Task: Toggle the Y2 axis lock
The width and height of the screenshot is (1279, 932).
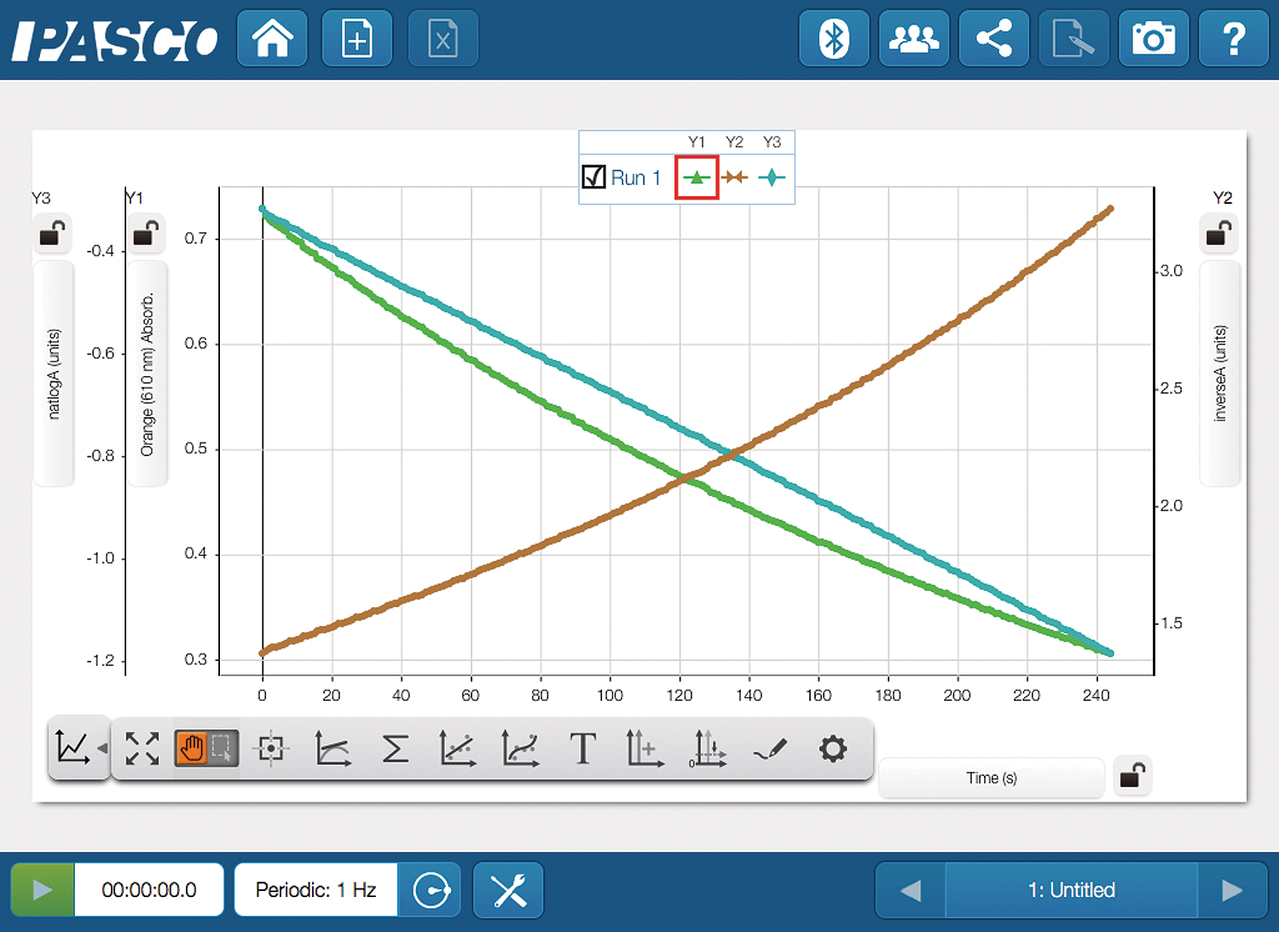Action: coord(1218,234)
